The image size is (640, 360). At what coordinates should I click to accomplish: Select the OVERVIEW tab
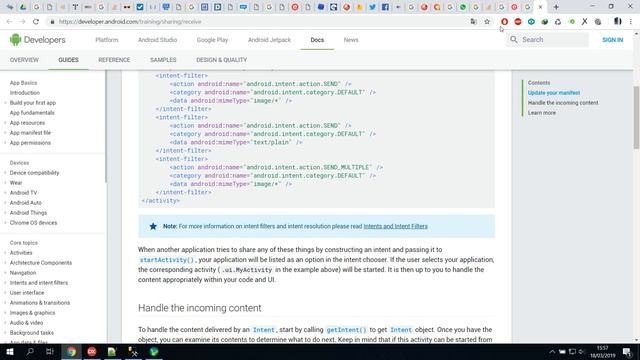coord(24,60)
